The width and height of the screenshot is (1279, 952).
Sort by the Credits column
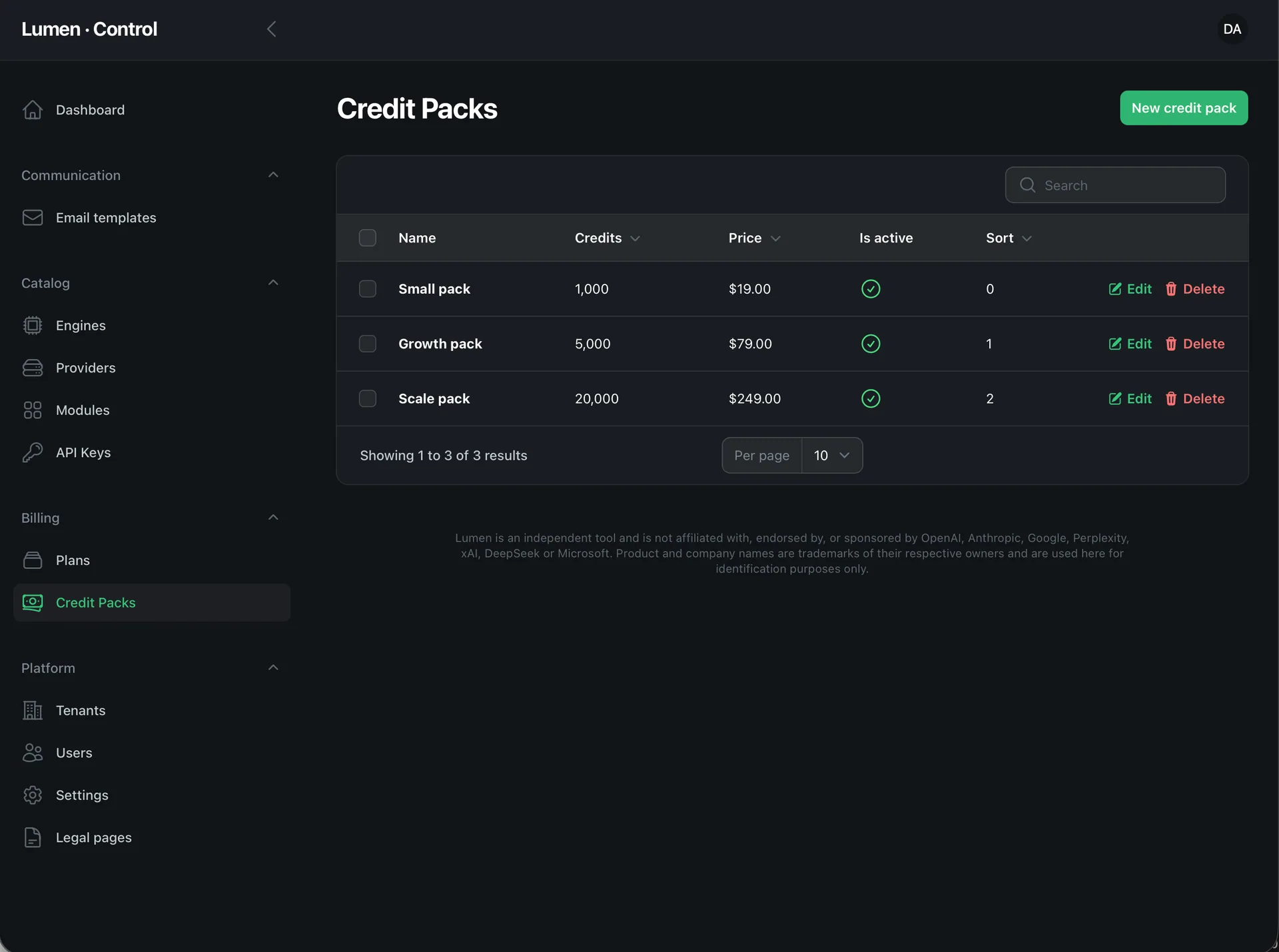(x=607, y=238)
